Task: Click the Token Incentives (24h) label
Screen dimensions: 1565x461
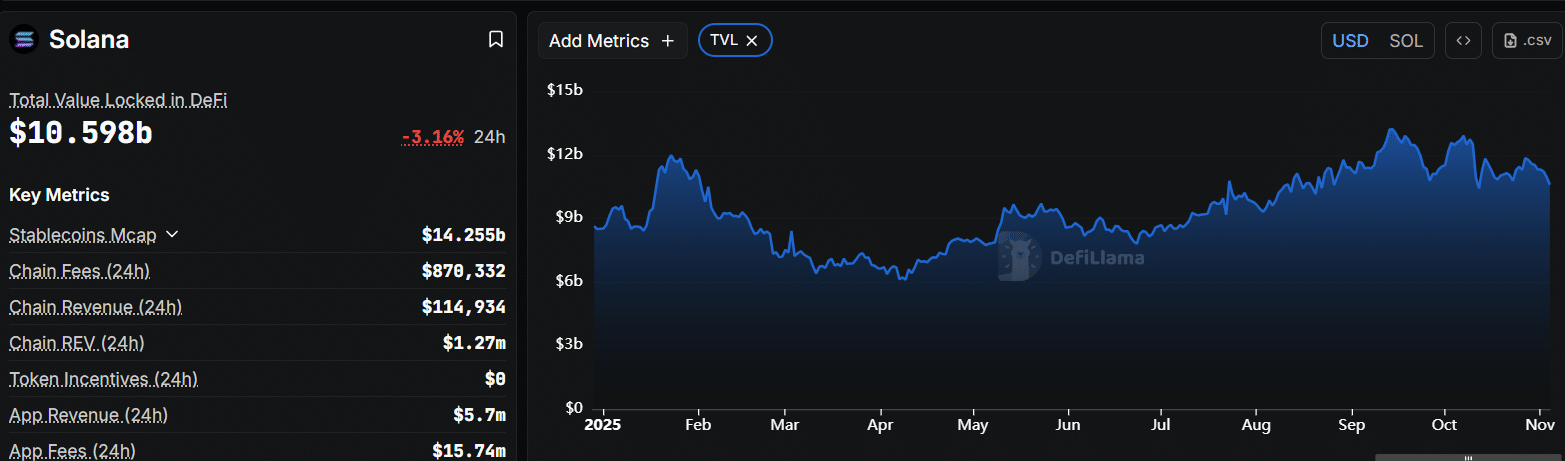Action: click(x=103, y=379)
